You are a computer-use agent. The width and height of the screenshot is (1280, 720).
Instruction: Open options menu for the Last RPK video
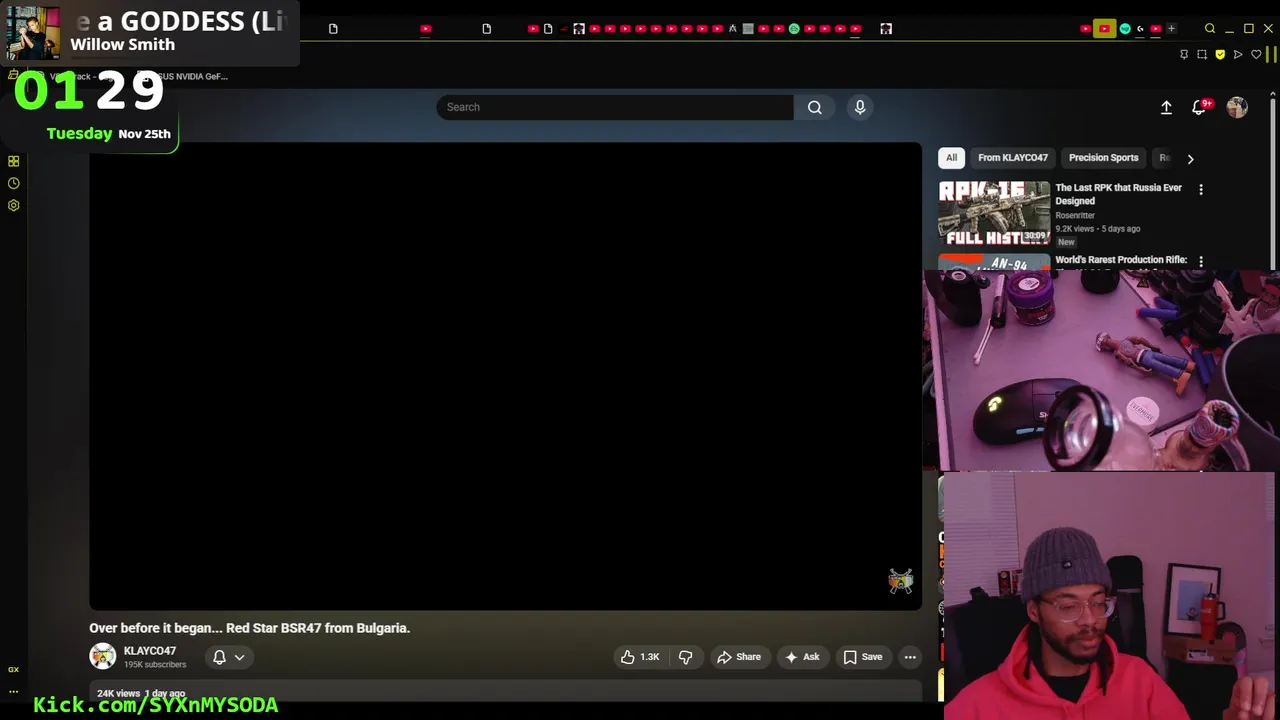click(x=1201, y=189)
